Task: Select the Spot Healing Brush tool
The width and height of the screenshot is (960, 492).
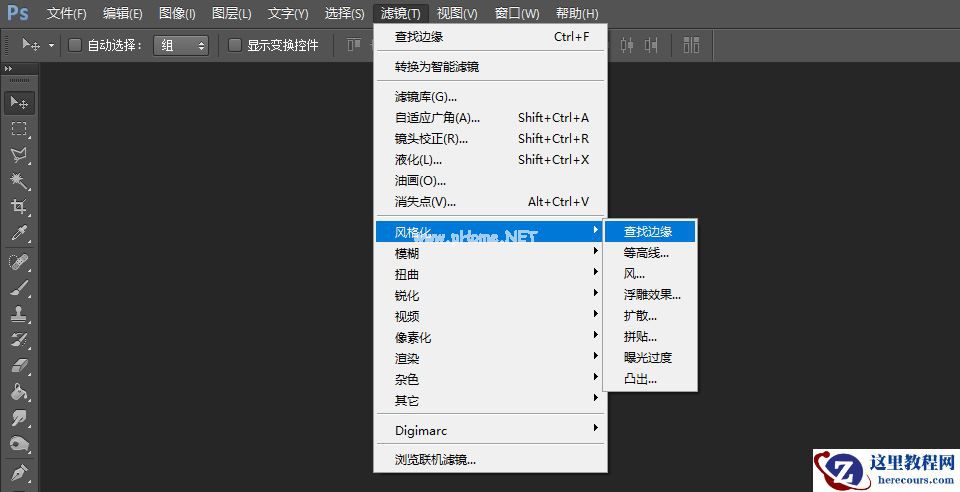Action: 19,262
